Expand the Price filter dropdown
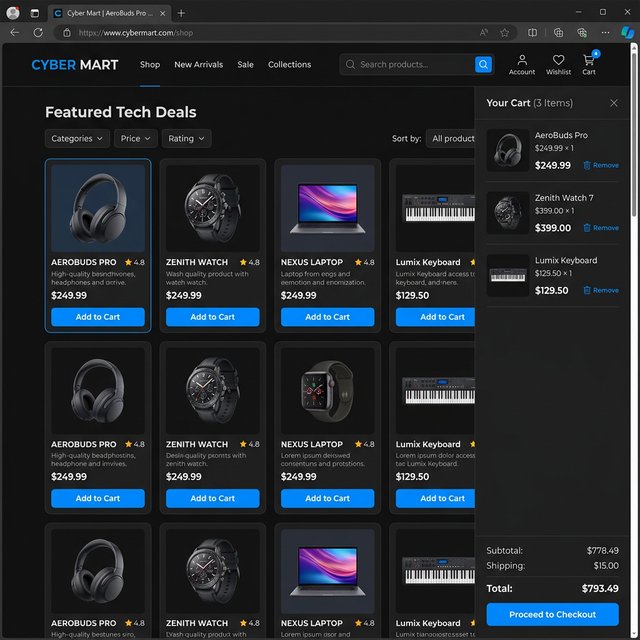 tap(136, 138)
